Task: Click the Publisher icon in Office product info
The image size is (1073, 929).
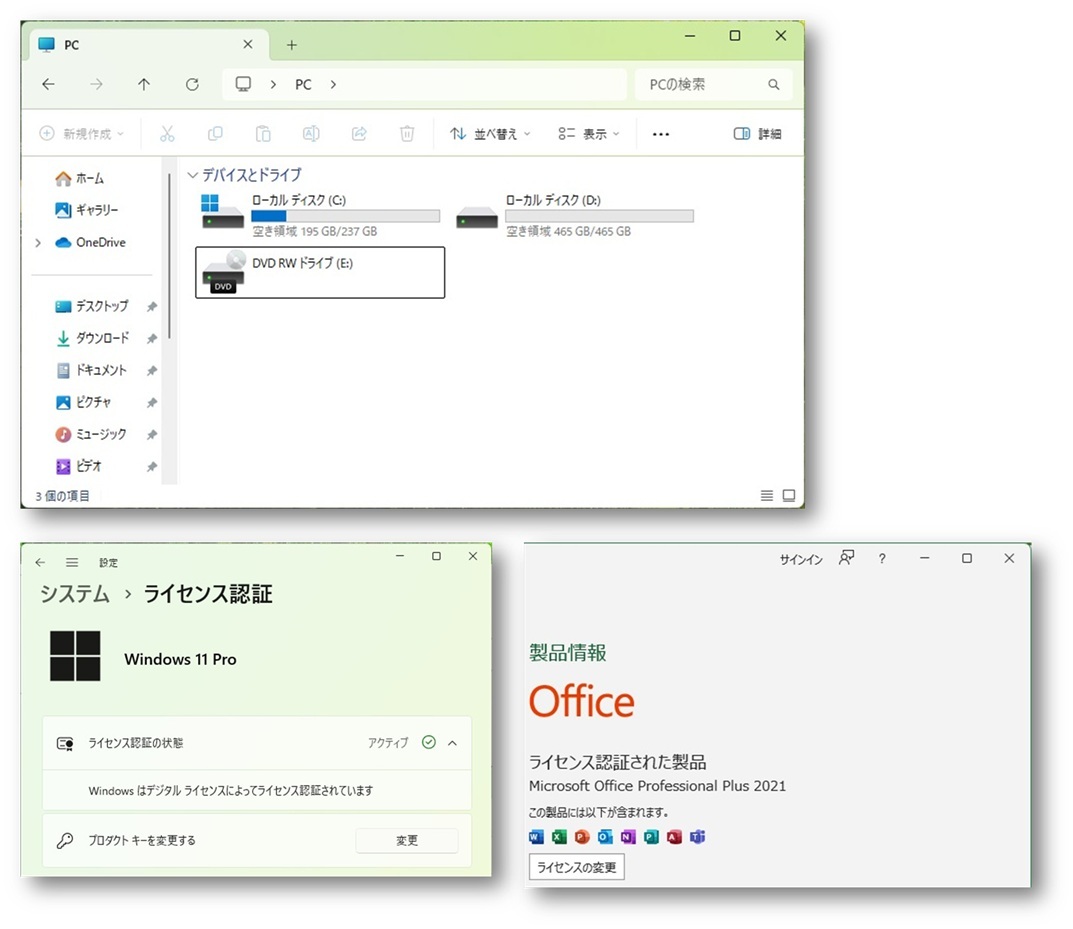Action: pyautogui.click(x=651, y=837)
